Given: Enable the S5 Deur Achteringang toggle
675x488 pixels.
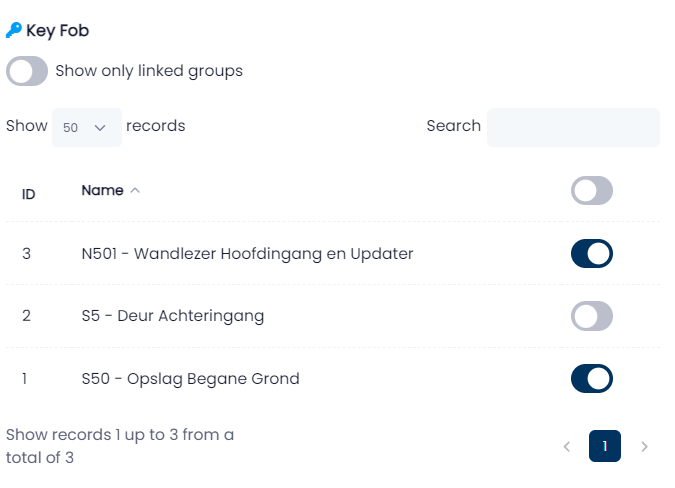Looking at the screenshot, I should (x=592, y=316).
